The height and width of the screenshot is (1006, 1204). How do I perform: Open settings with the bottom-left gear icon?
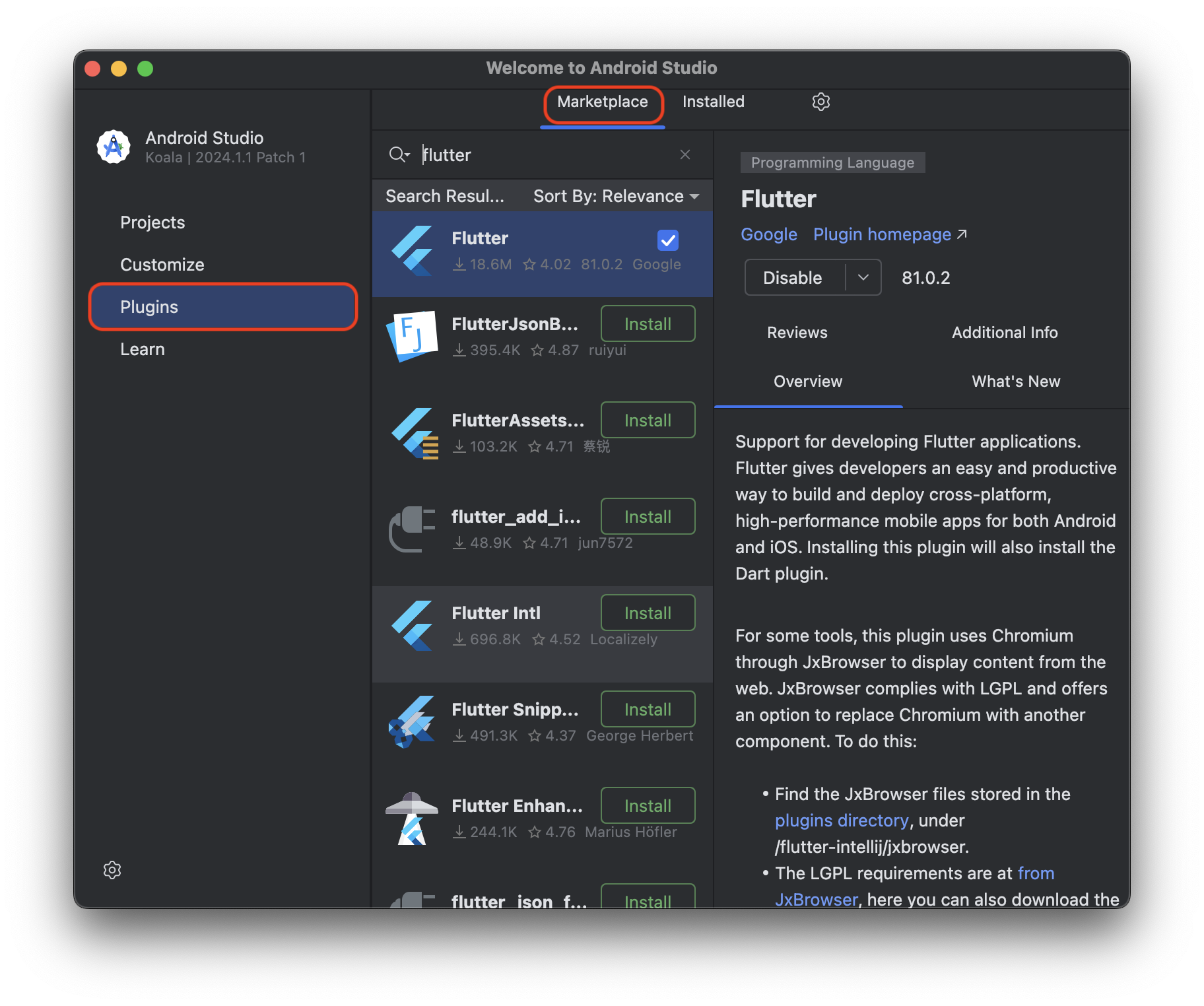pos(112,869)
